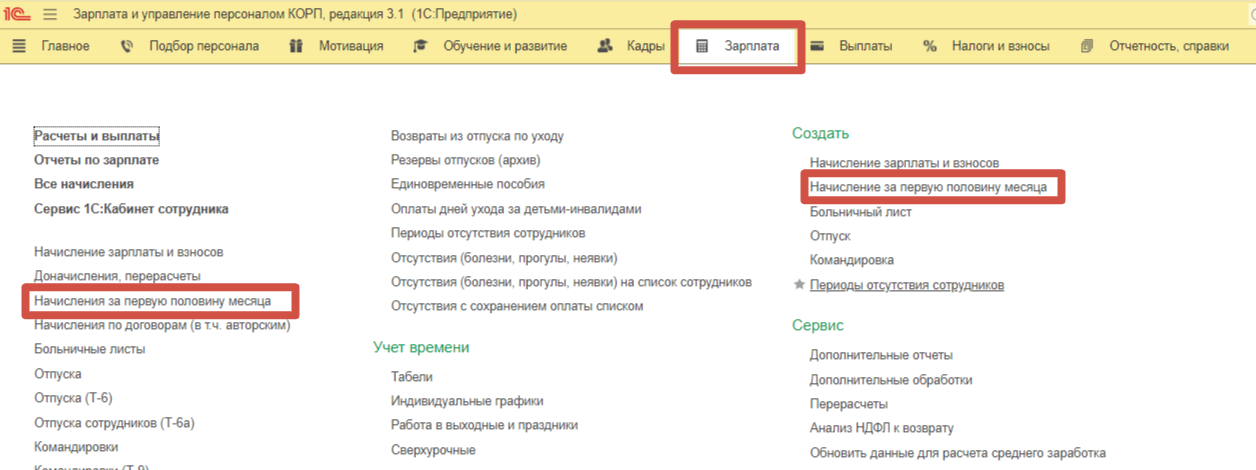
Task: Open Начисление зарплаты и взносов list on the left
Action: pyautogui.click(x=128, y=252)
